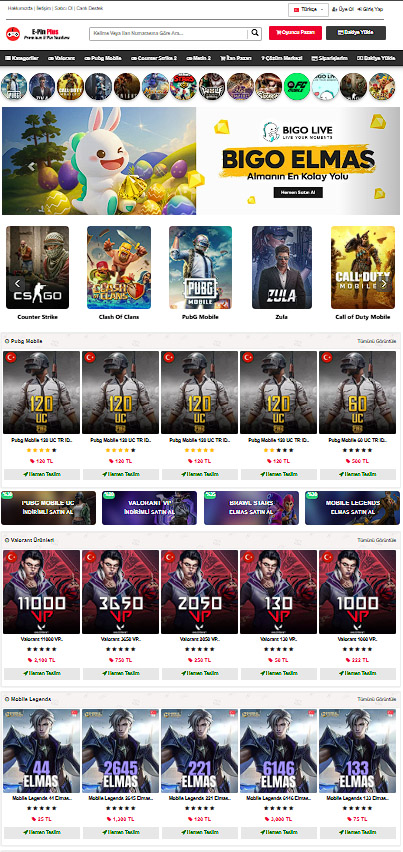Viewport: 403px width, 852px height.
Task: Click the Bakiye Yükle dark button
Action: coord(356,33)
